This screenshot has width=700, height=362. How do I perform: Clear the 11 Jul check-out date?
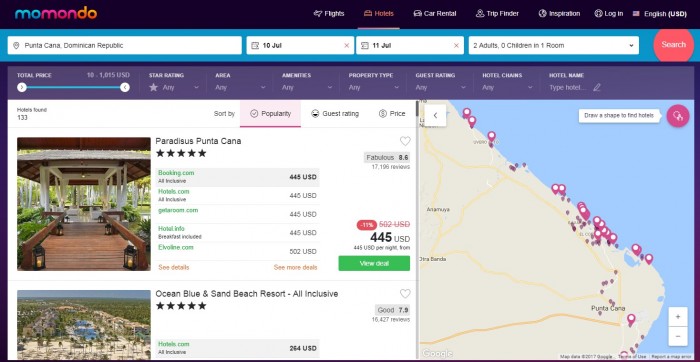456,46
